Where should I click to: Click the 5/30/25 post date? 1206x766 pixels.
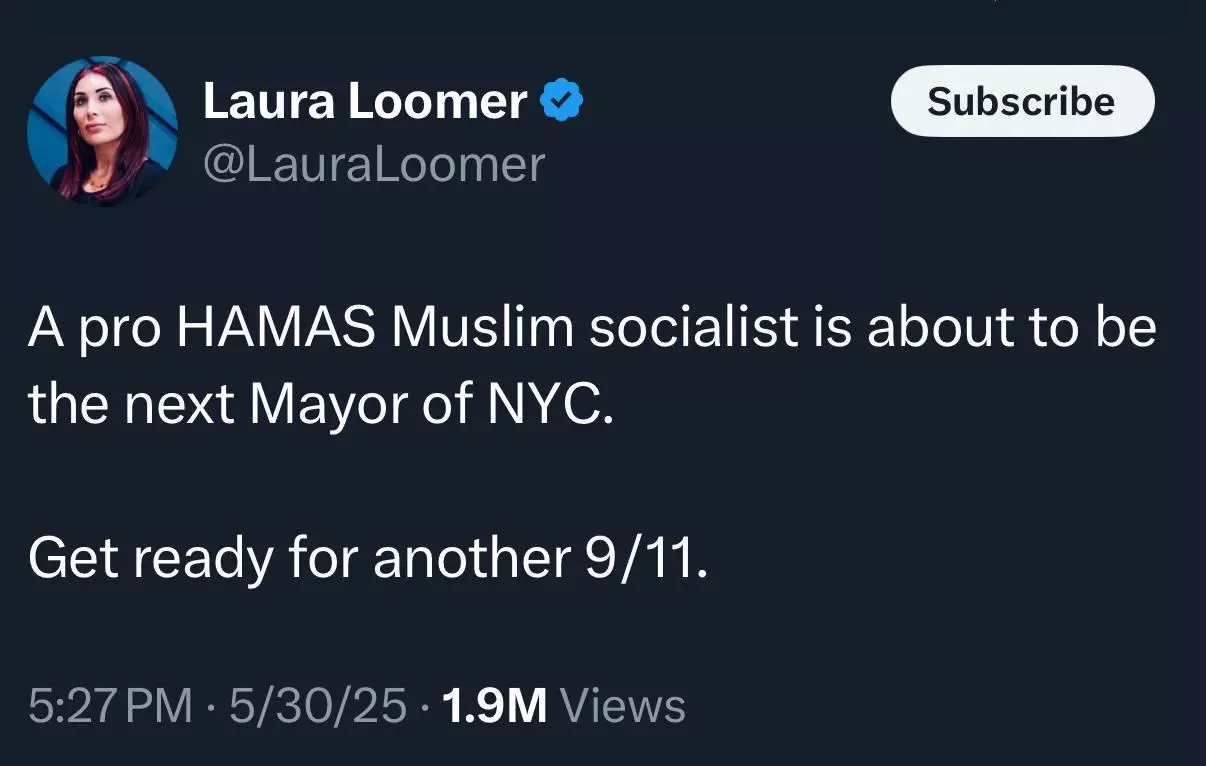(318, 706)
